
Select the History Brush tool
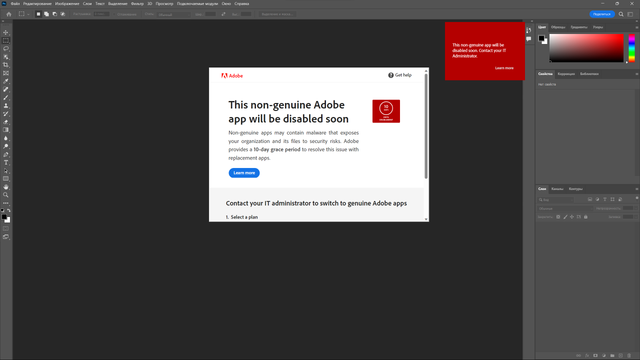pos(6,114)
